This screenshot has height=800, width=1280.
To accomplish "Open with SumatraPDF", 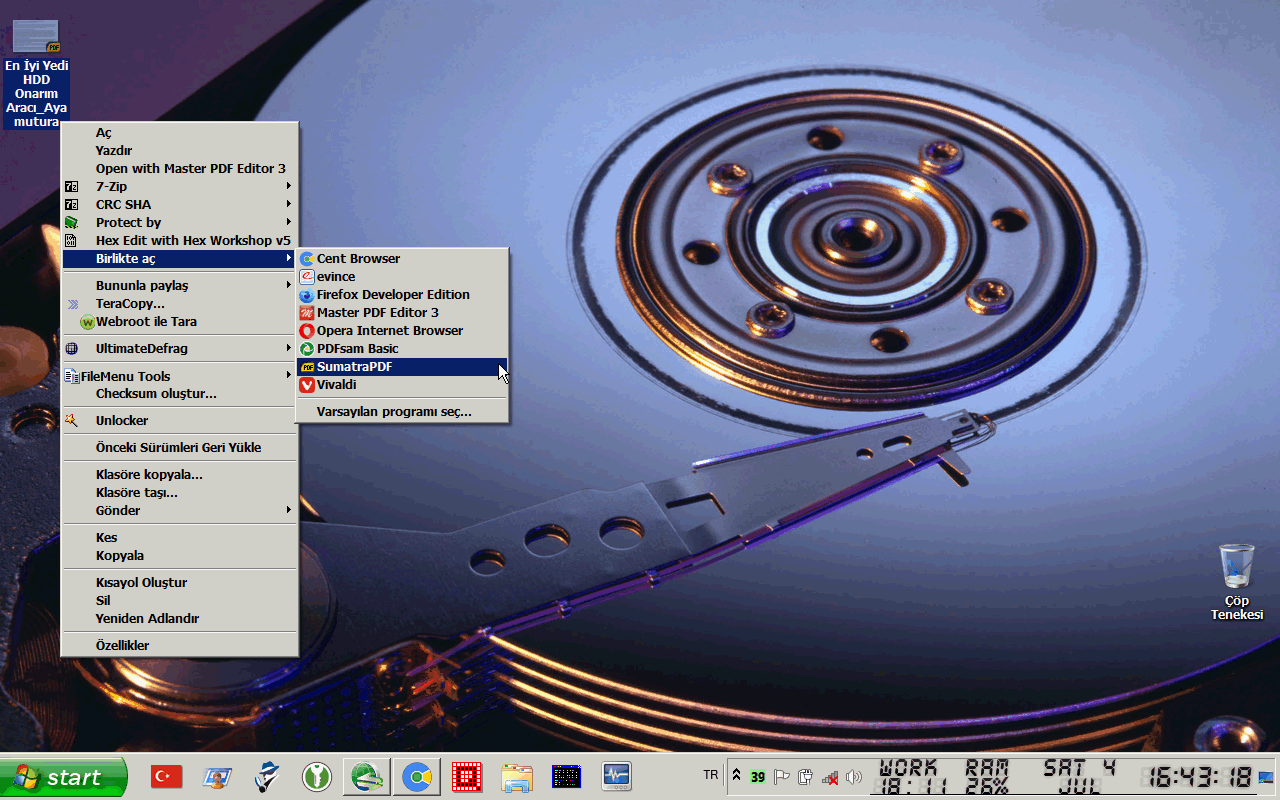I will (402, 366).
